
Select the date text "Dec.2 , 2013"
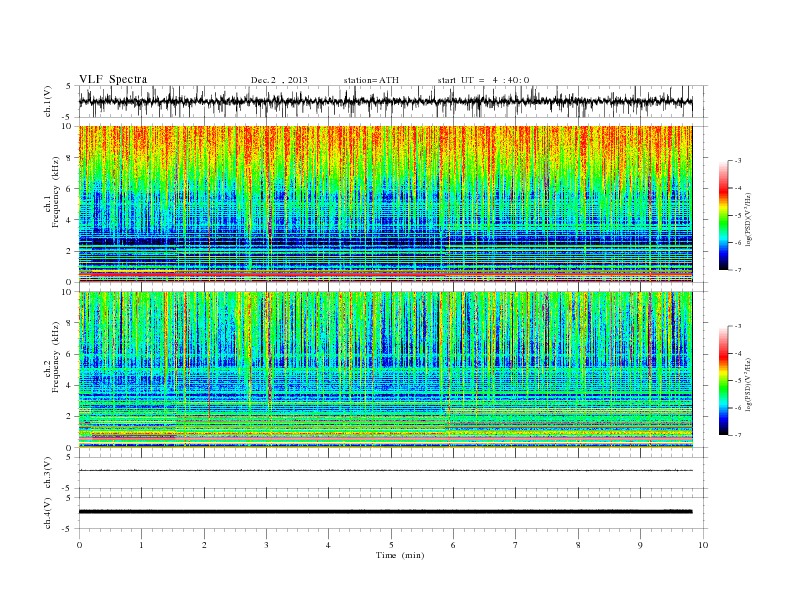click(279, 80)
